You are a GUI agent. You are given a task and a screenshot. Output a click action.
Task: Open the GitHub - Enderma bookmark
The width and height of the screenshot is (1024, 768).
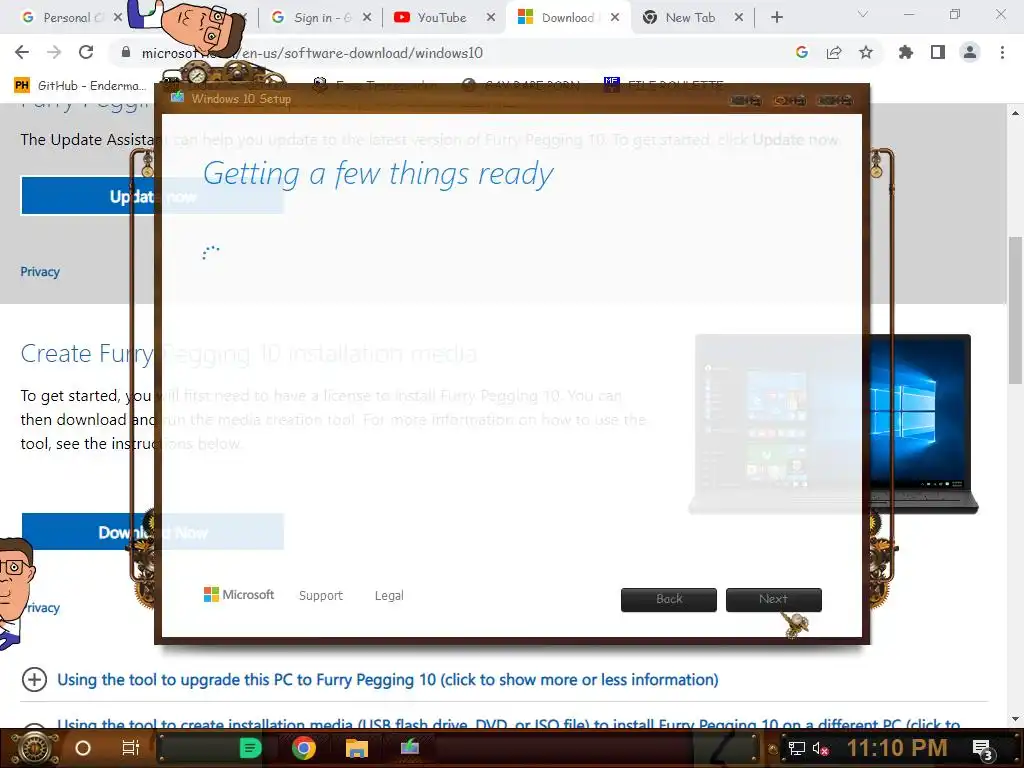pyautogui.click(x=80, y=86)
